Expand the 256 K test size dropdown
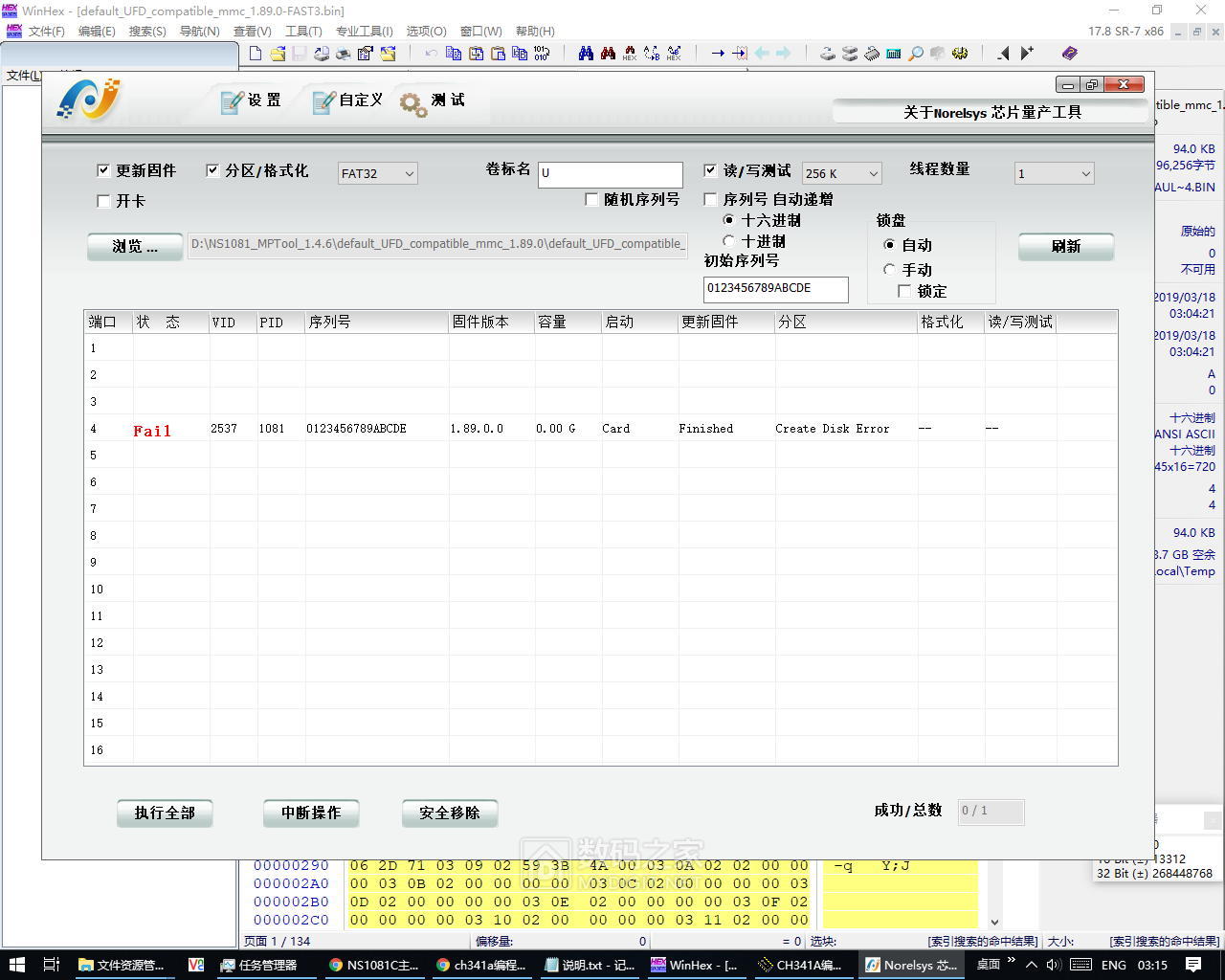 click(x=841, y=173)
